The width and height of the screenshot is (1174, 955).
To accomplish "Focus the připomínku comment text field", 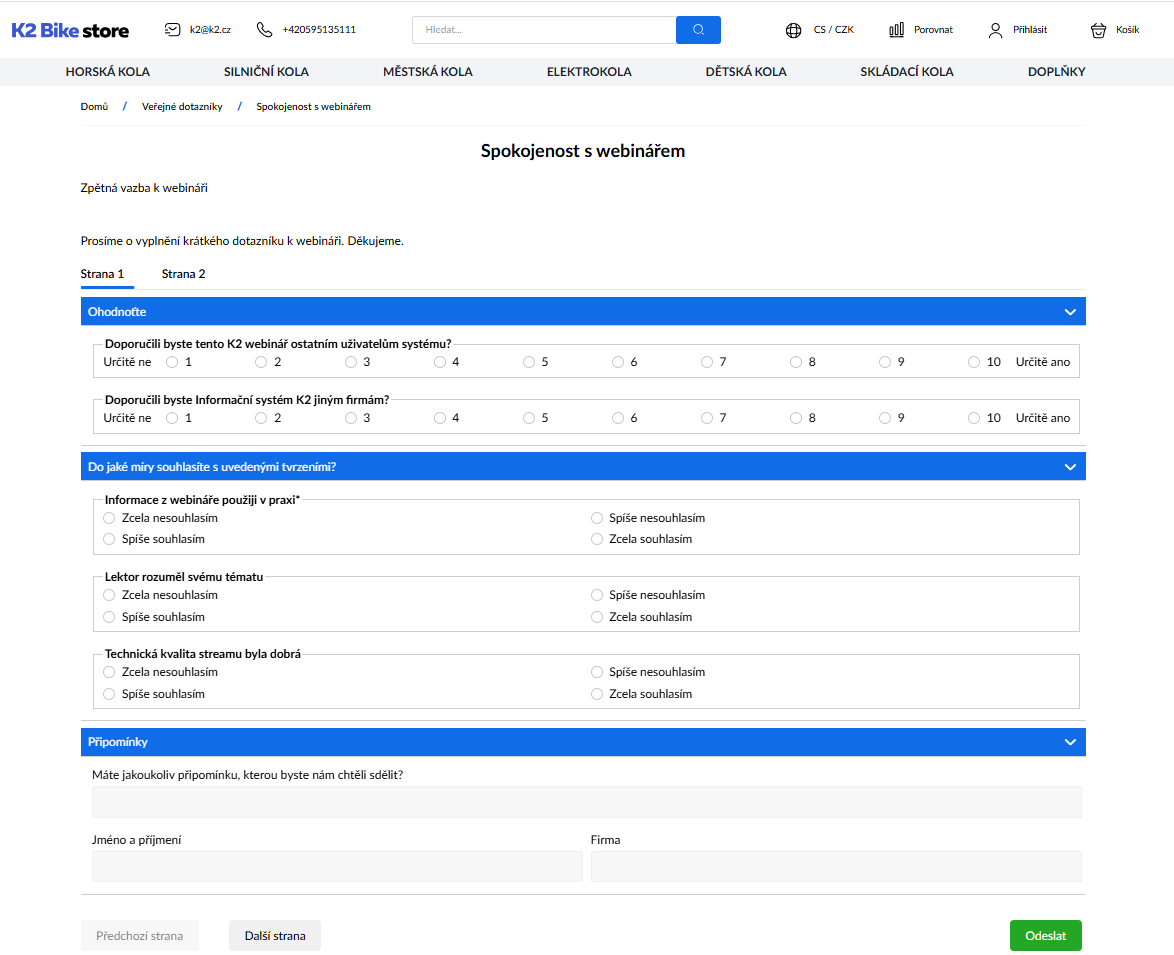I will tap(586, 802).
